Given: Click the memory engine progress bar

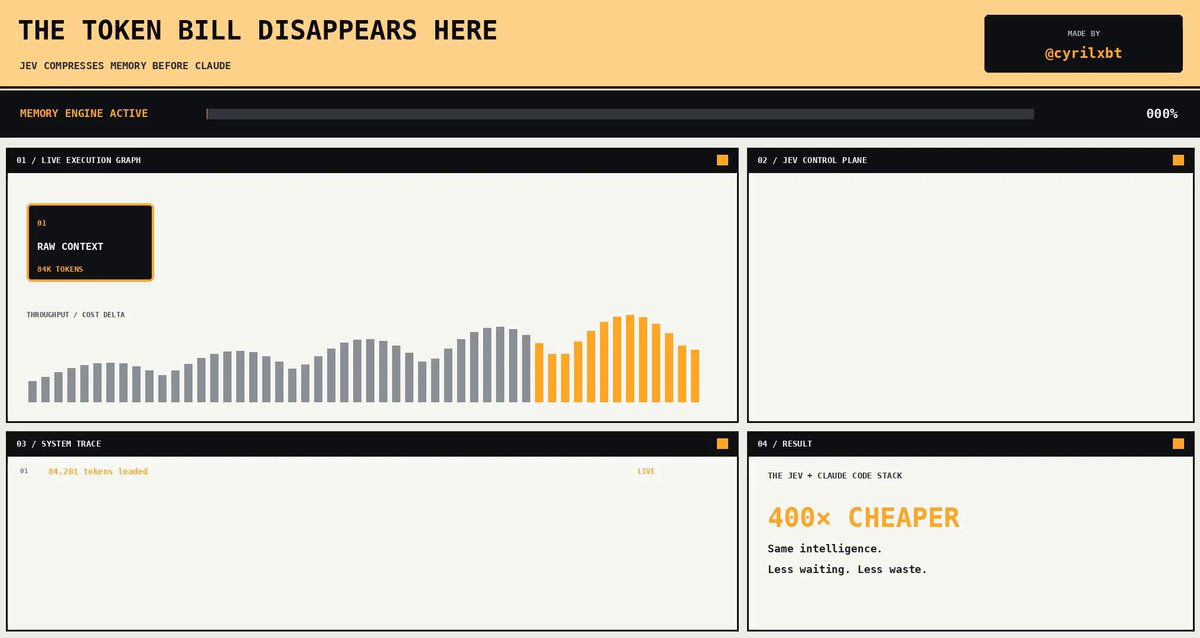Looking at the screenshot, I should (620, 114).
